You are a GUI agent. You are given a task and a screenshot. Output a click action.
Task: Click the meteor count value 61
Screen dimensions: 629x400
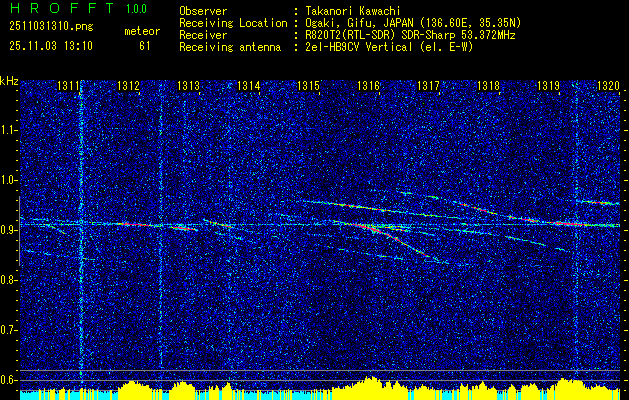point(144,46)
